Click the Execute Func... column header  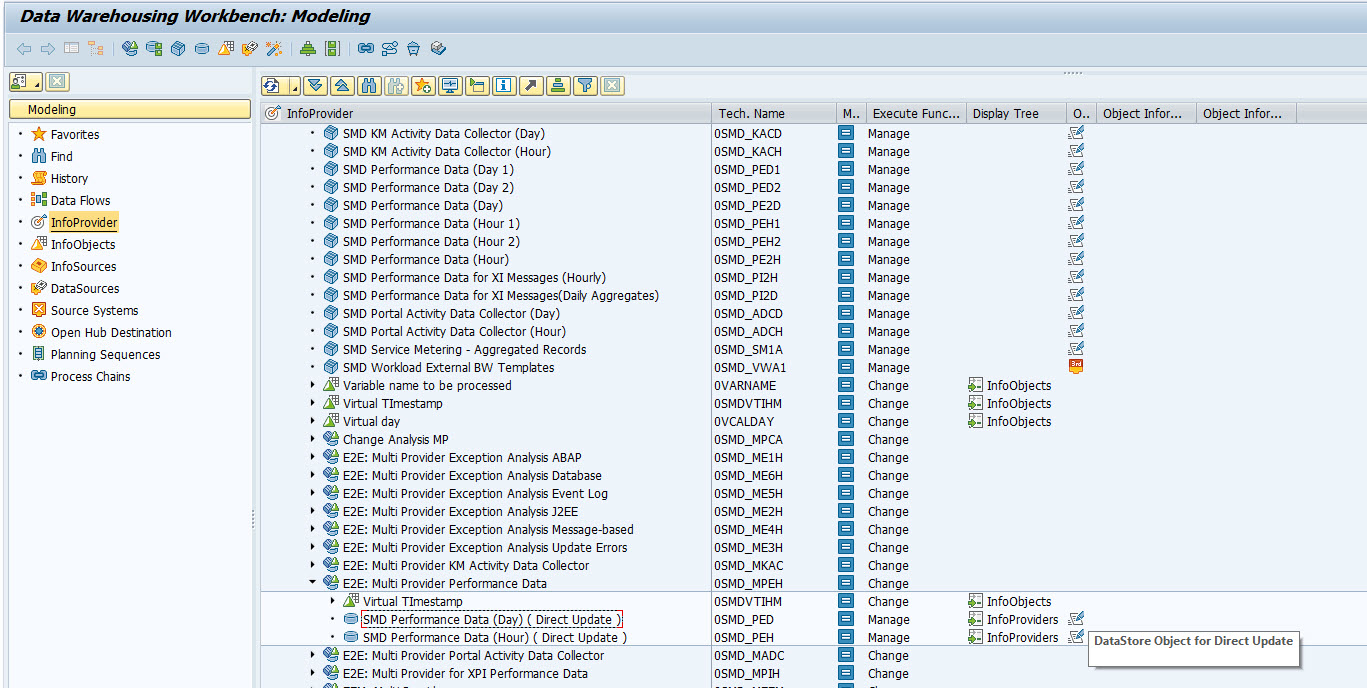click(916, 113)
